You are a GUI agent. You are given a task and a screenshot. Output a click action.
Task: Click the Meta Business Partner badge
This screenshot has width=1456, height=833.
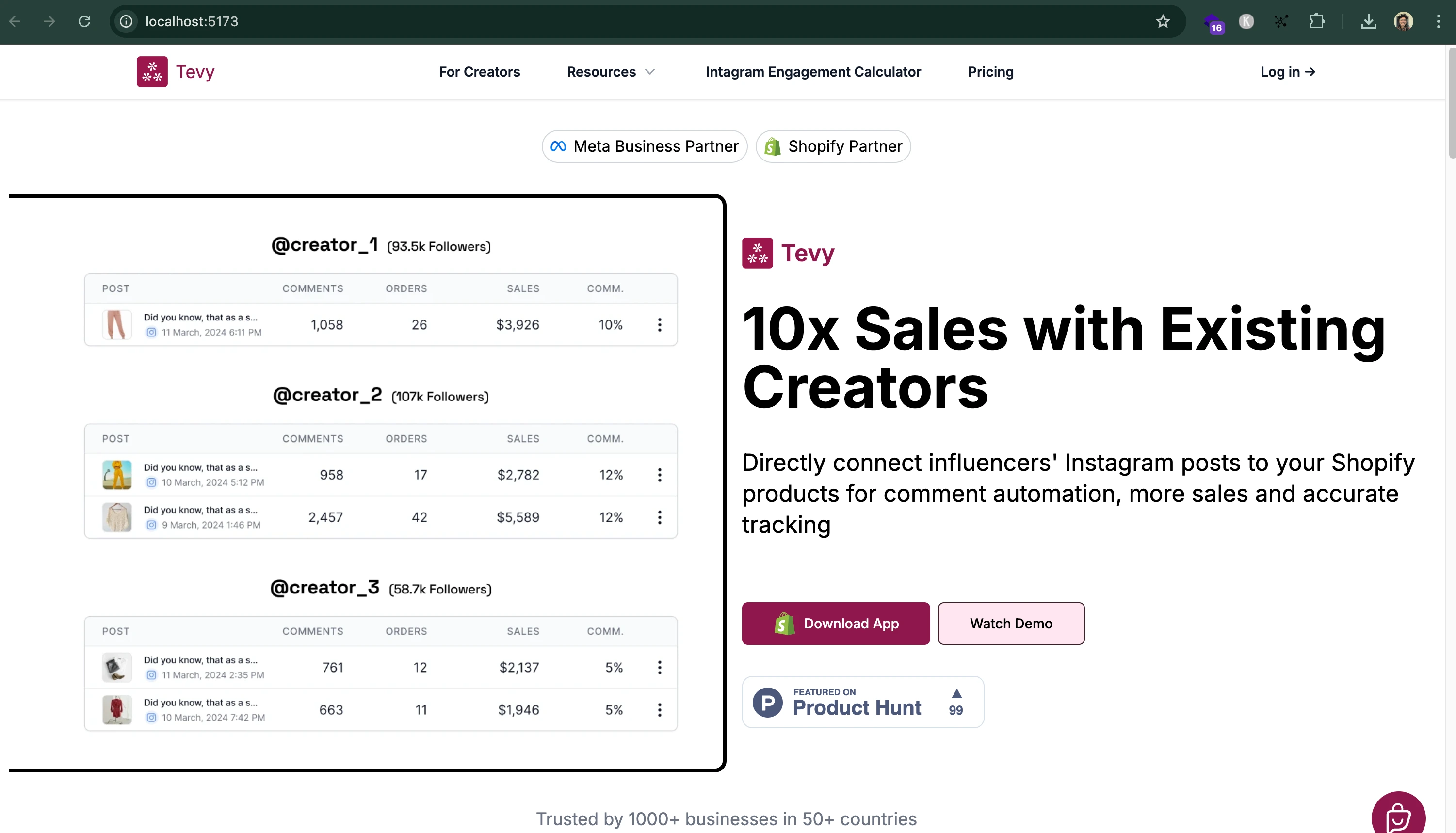point(645,146)
